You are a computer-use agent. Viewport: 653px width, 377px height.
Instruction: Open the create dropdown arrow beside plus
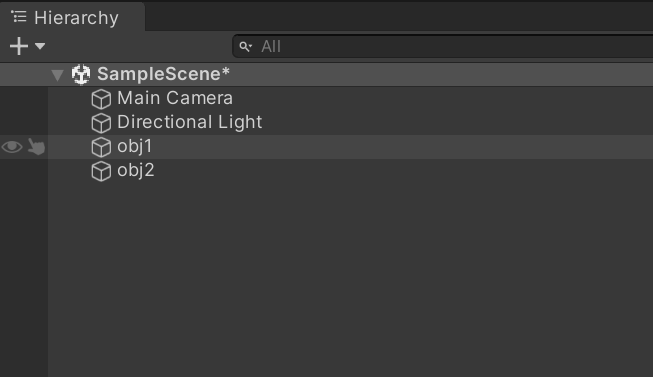[x=40, y=46]
